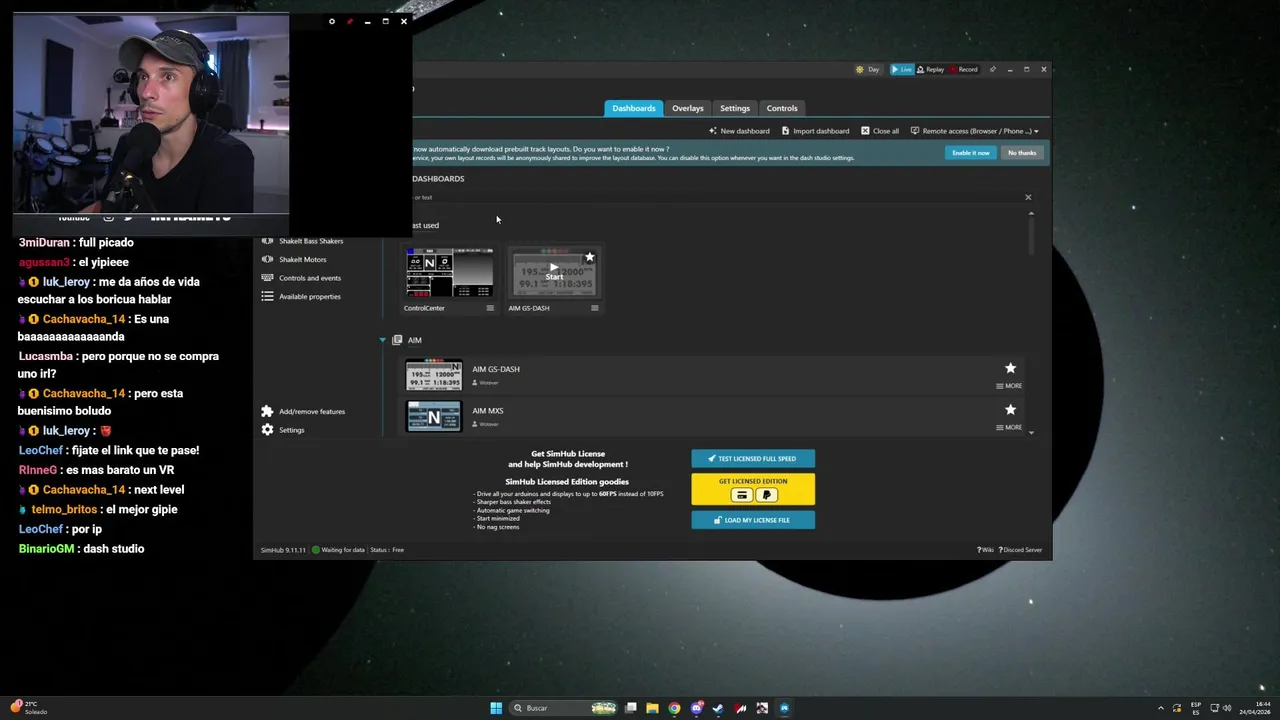Screen dimensions: 1280x720
Task: Click the settings icon in webcam window titlebar
Action: click(332, 21)
